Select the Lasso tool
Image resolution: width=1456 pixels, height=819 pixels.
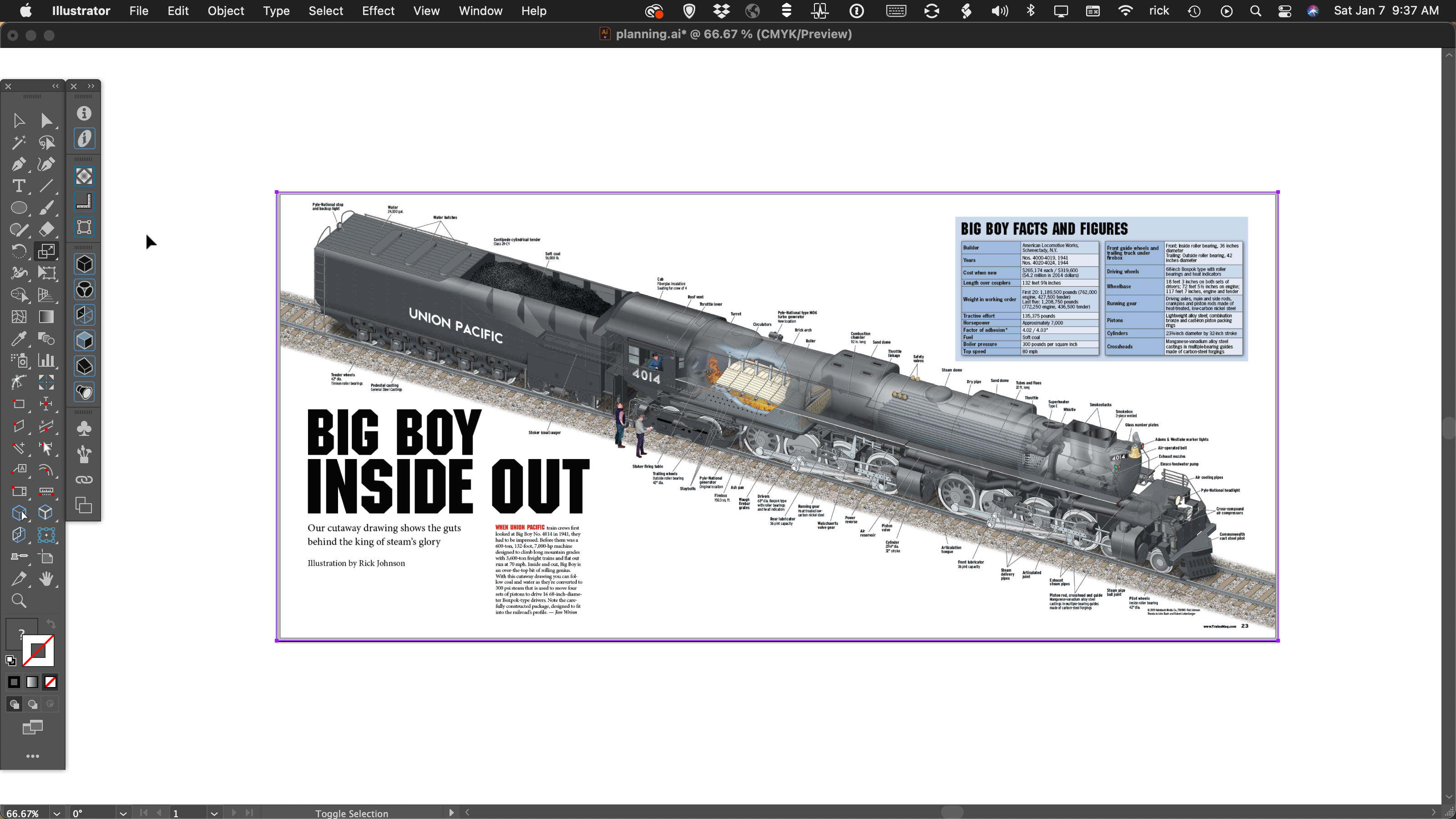46,142
